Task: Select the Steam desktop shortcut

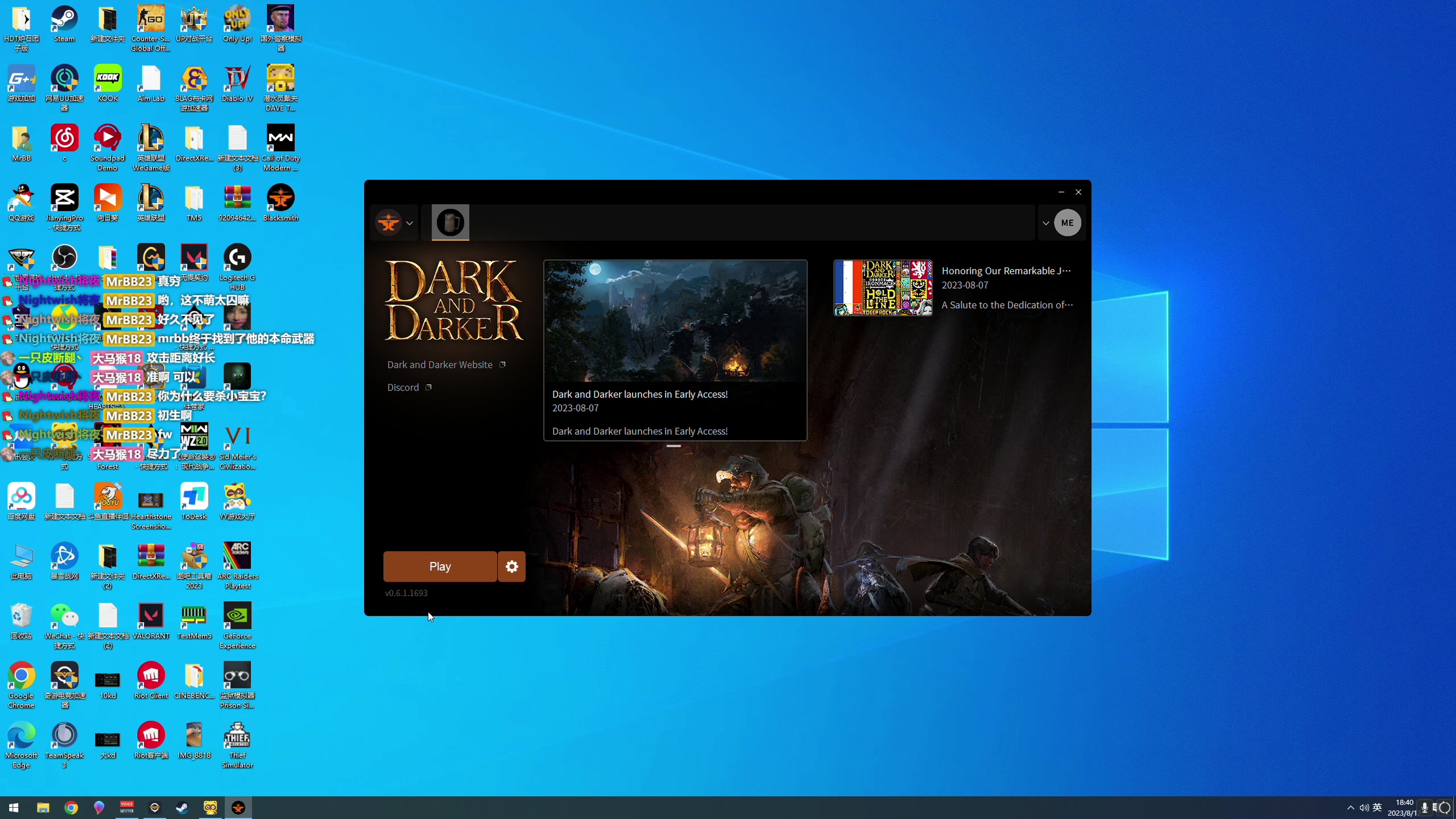Action: pyautogui.click(x=64, y=24)
